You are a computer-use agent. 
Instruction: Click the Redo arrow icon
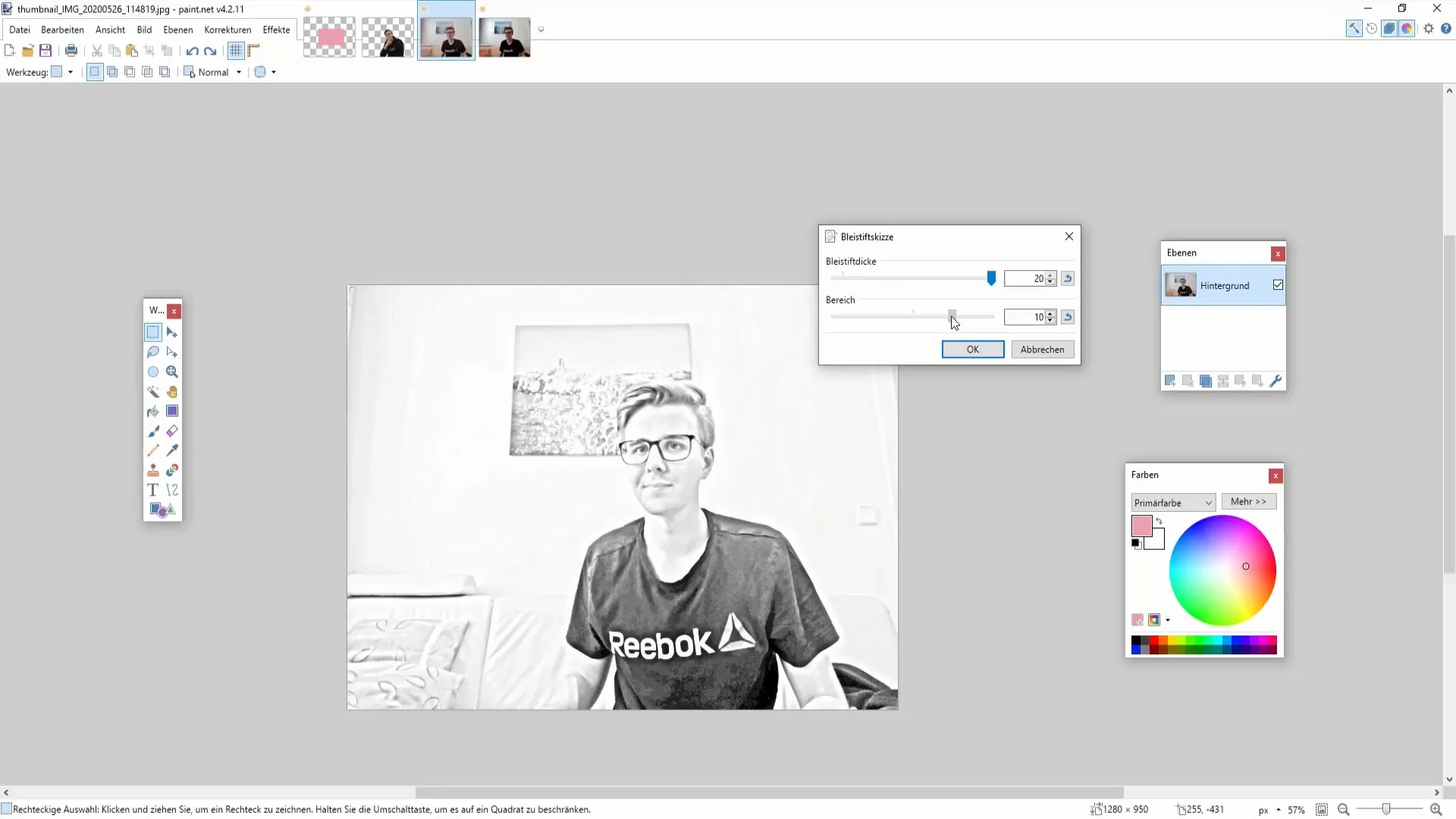click(x=210, y=51)
